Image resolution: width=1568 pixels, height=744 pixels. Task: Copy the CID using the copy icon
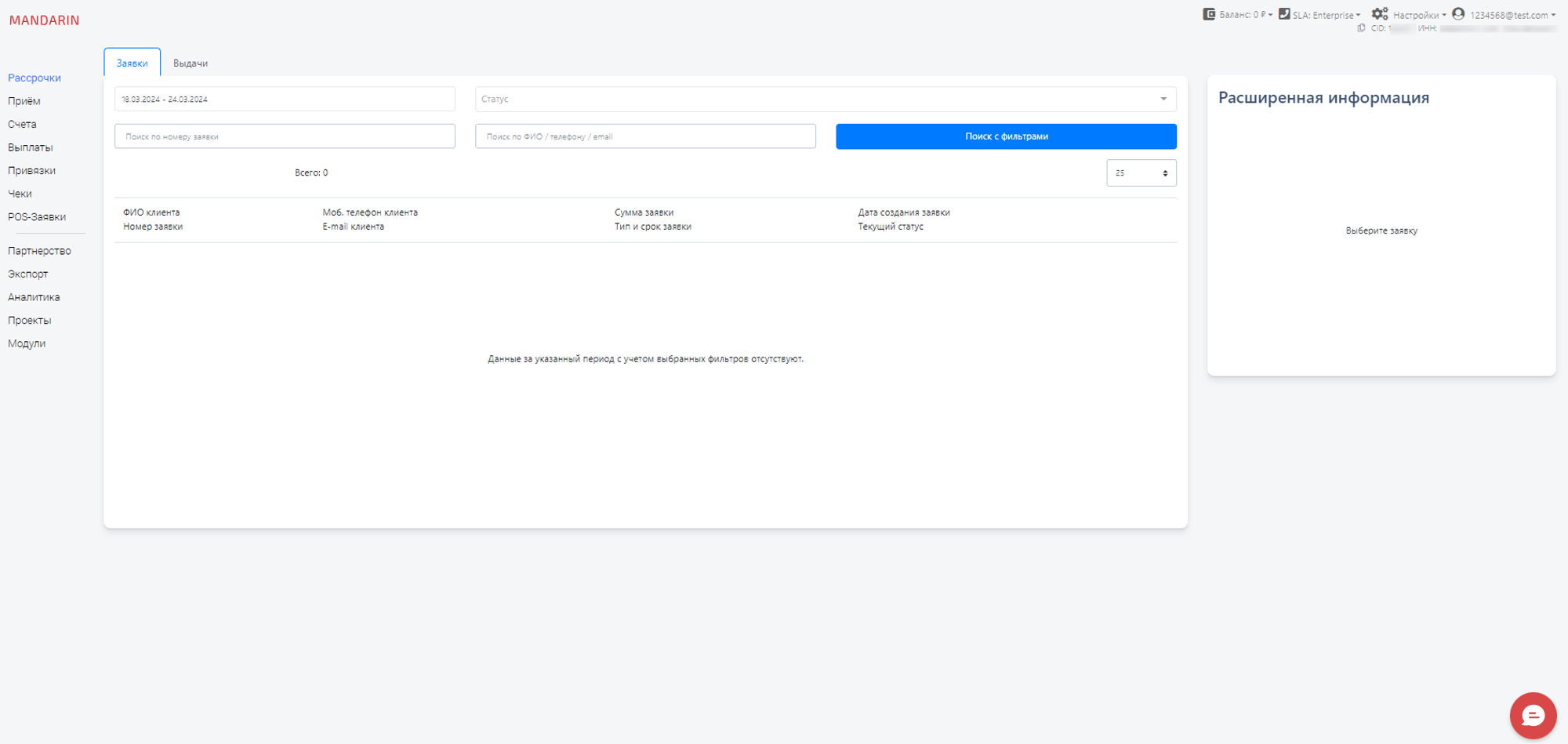[x=1362, y=28]
